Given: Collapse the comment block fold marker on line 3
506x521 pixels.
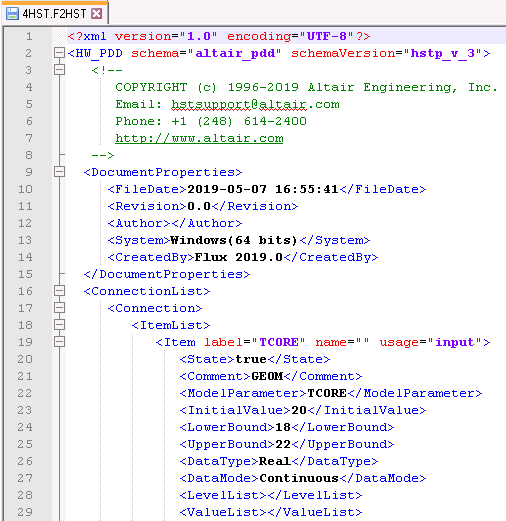Looking at the screenshot, I should [x=59, y=70].
